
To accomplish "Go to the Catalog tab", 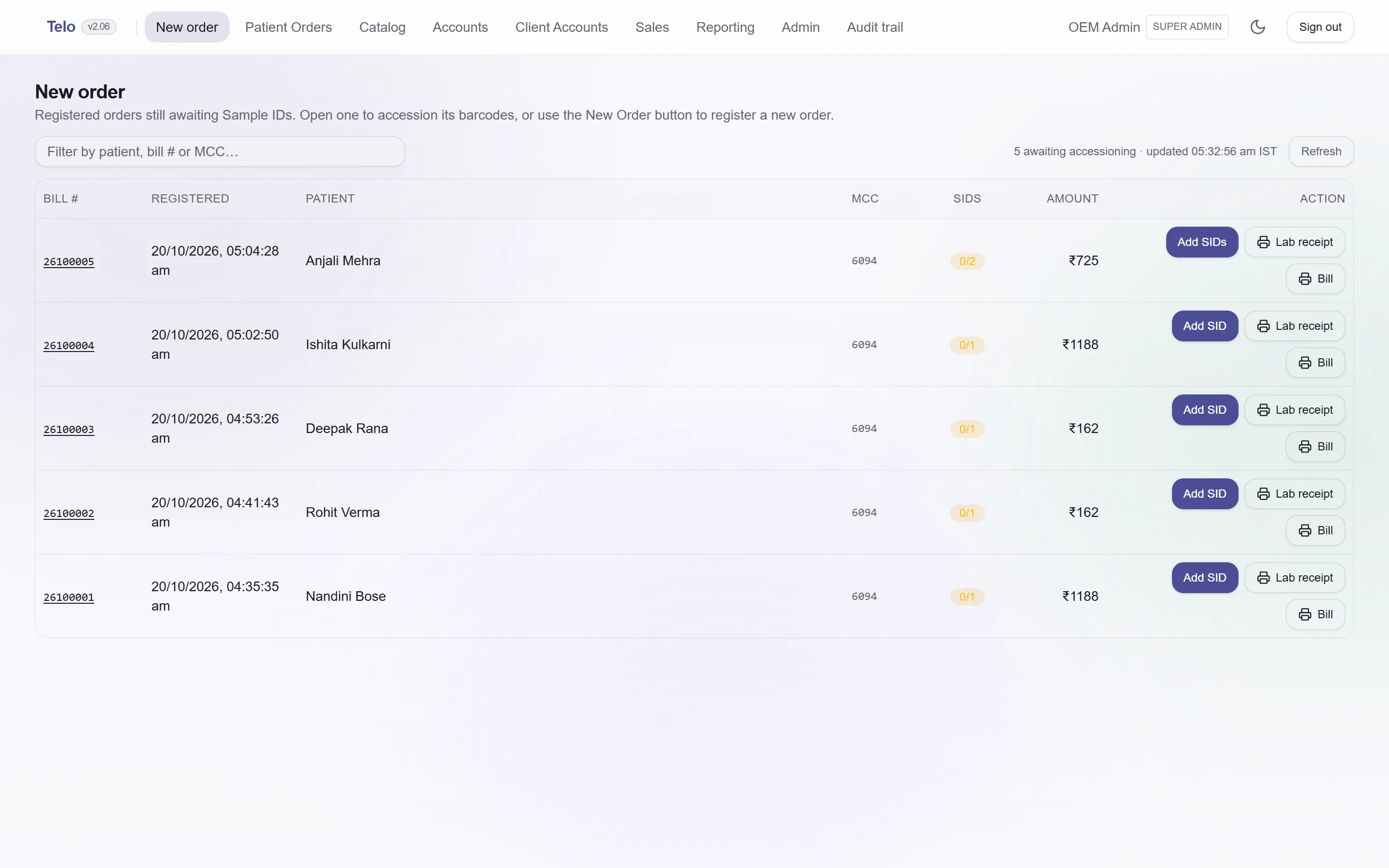I will [382, 27].
